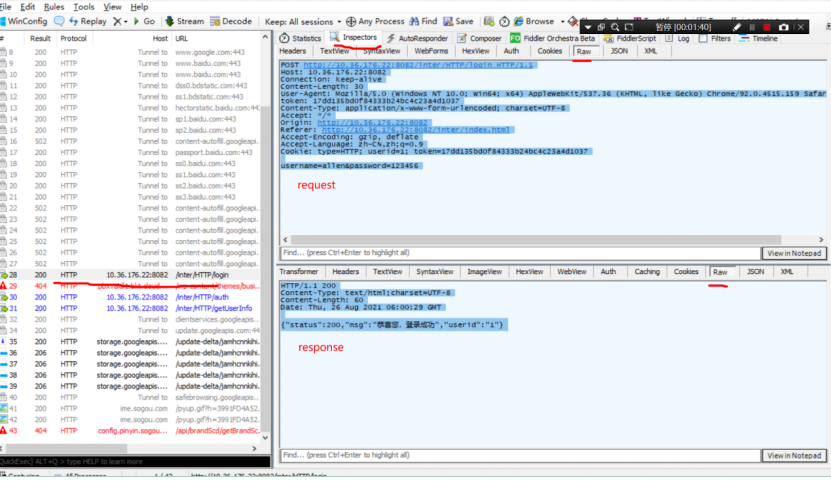
Task: Select request Headers inspector tab
Action: [x=293, y=51]
